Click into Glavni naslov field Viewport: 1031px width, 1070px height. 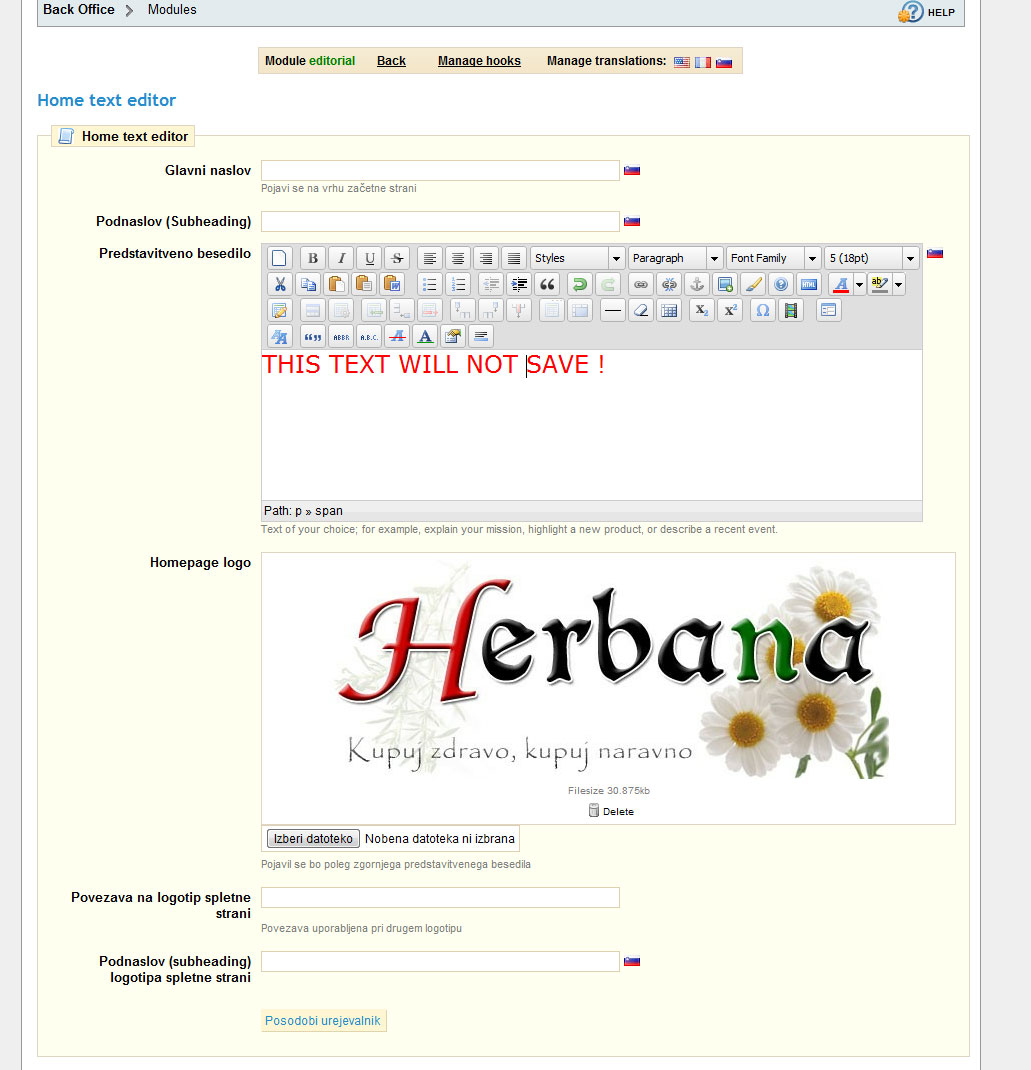(440, 170)
